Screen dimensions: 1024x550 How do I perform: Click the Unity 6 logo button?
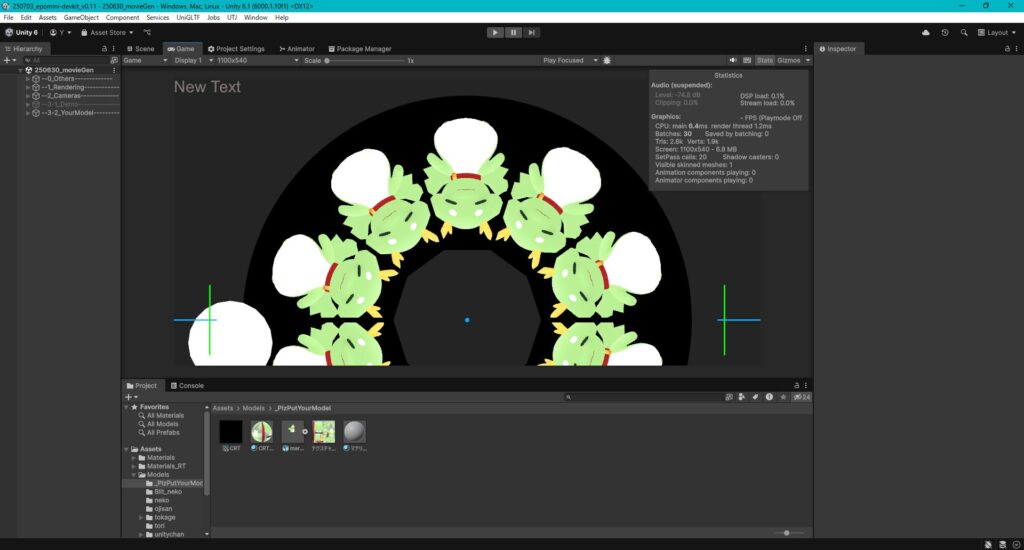22,33
